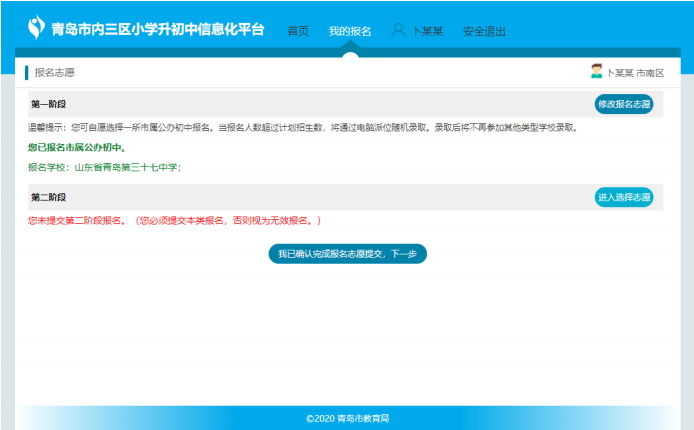Click 我已确认完成报名志愿提交,下一步 button
Viewport: 694px width, 430px height.
tap(348, 254)
